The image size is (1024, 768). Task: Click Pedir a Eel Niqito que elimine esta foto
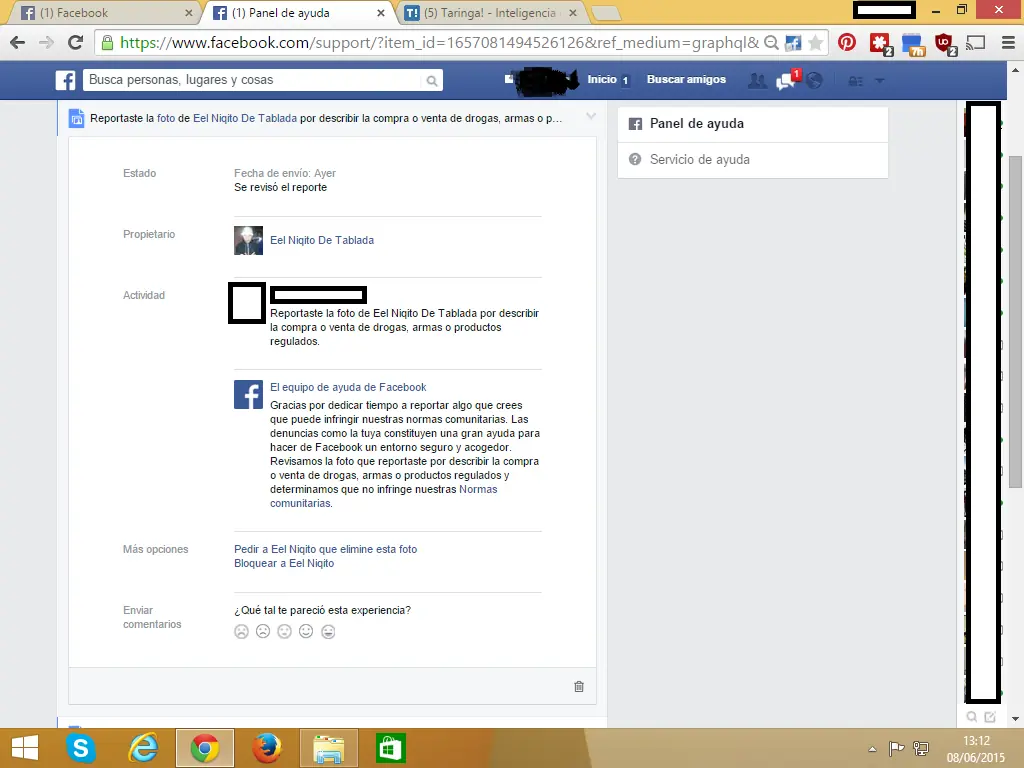pyautogui.click(x=325, y=549)
